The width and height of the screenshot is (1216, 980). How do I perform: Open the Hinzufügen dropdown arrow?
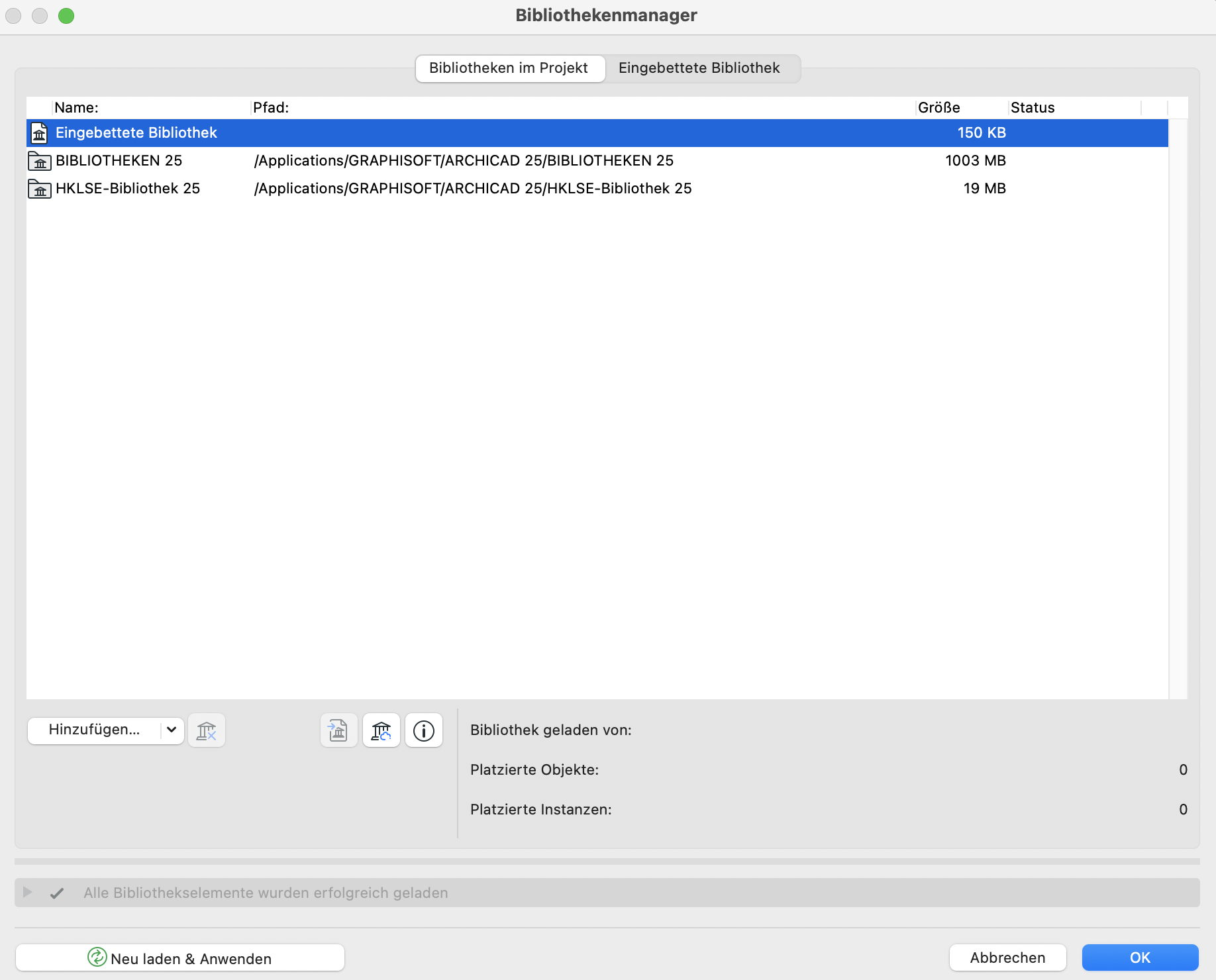[x=172, y=730]
